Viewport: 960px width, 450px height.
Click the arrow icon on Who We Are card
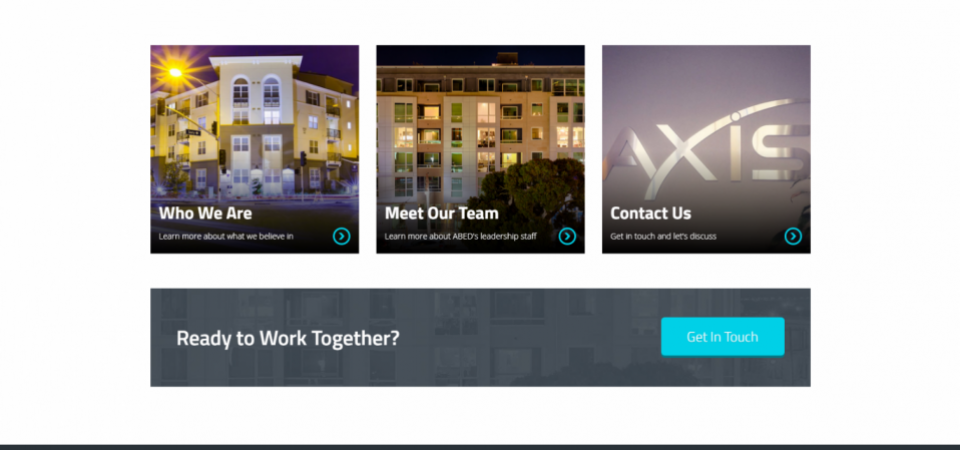point(342,236)
